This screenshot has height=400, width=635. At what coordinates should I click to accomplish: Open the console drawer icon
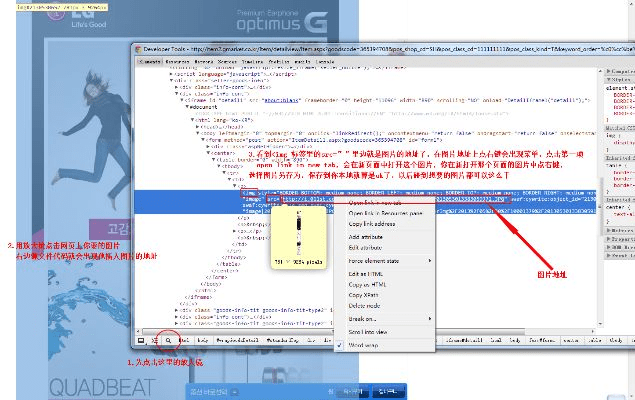156,341
